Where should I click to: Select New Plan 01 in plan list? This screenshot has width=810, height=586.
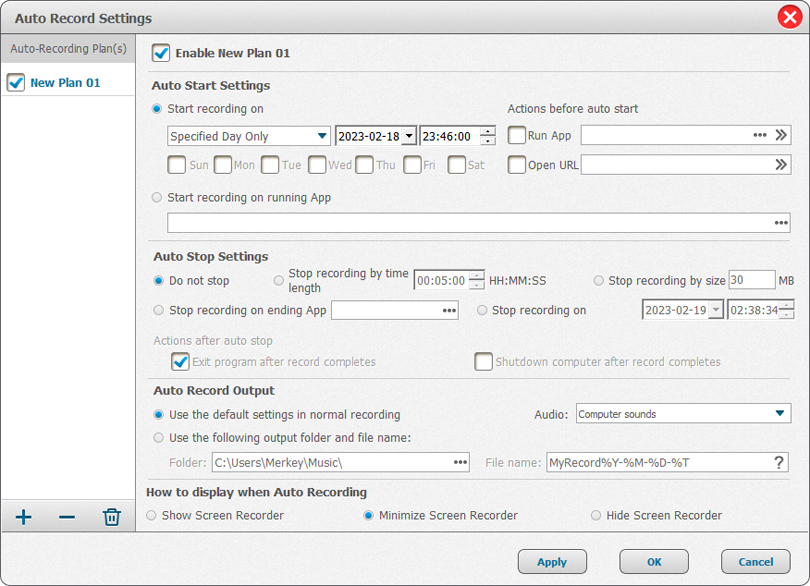click(x=65, y=83)
